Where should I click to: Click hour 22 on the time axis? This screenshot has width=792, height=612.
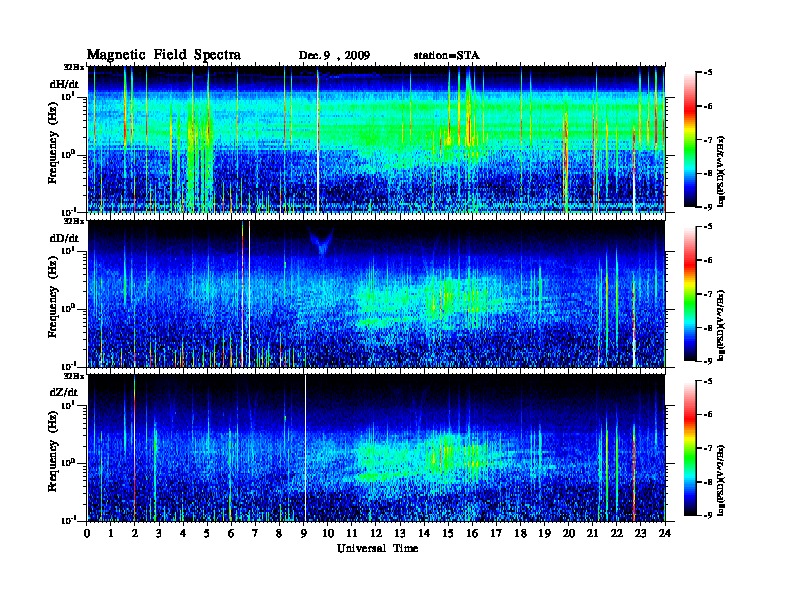pyautogui.click(x=617, y=533)
